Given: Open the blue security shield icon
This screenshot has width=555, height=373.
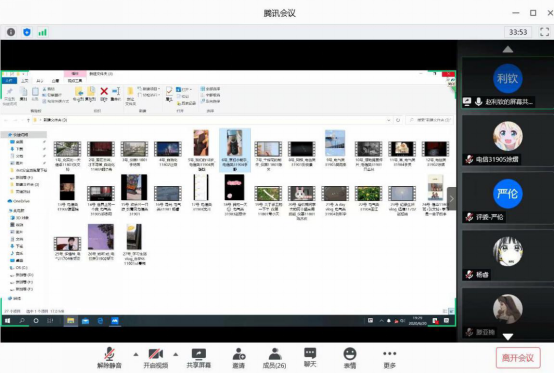Looking at the screenshot, I should click(x=27, y=32).
